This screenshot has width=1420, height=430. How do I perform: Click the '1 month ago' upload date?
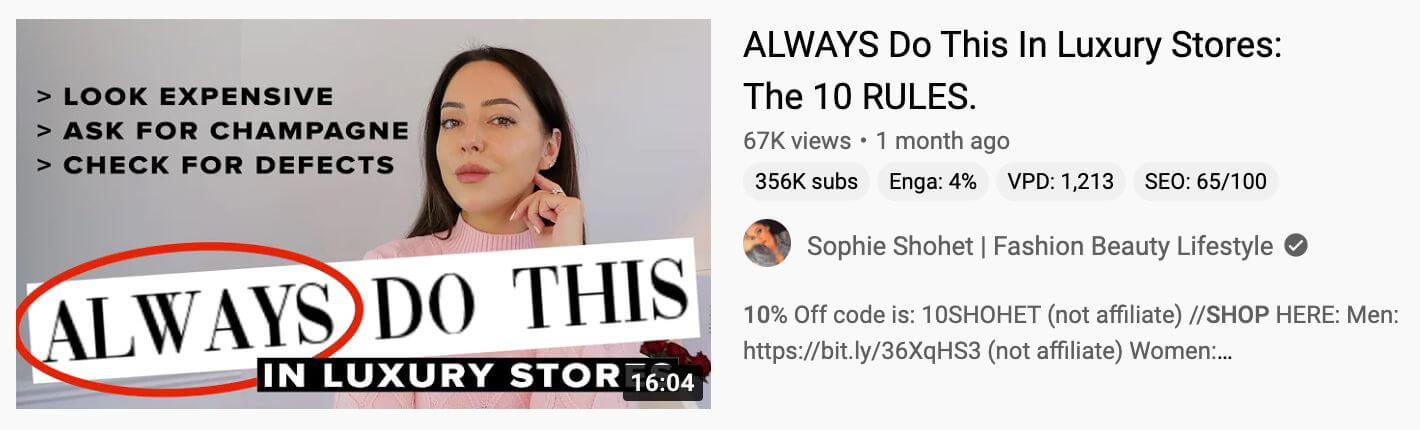tap(943, 141)
